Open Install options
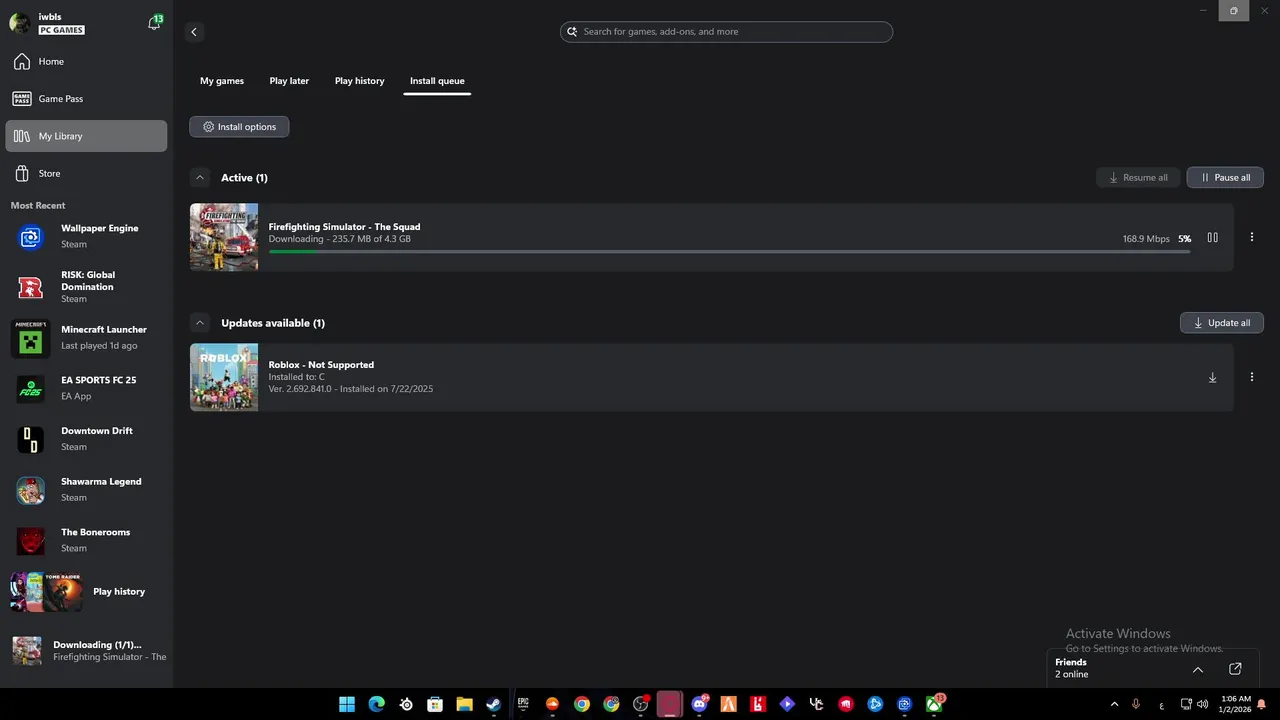The image size is (1280, 720). 239,127
